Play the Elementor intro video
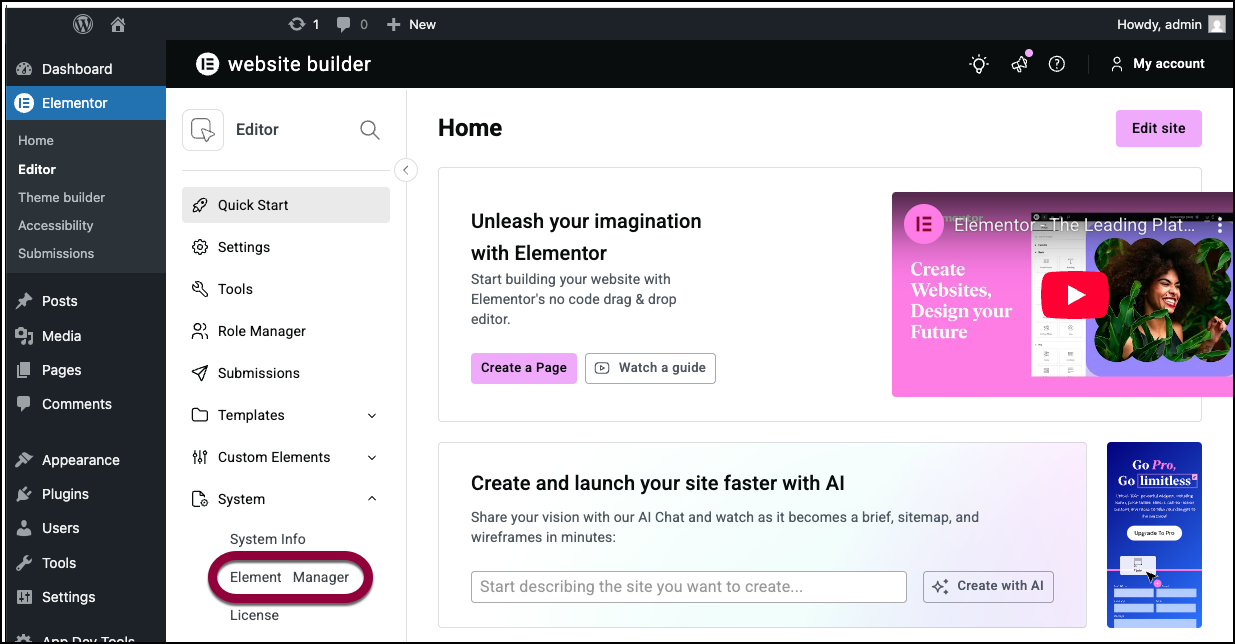1235x644 pixels. click(x=1074, y=295)
